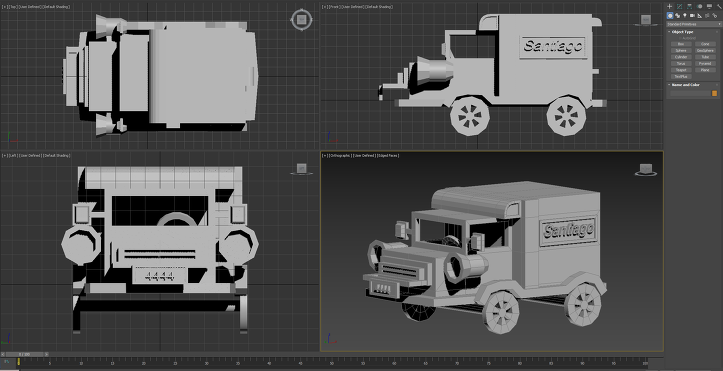The image size is (723, 371).
Task: Click the ViewCube in the Left viewport
Action: pyautogui.click(x=301, y=169)
